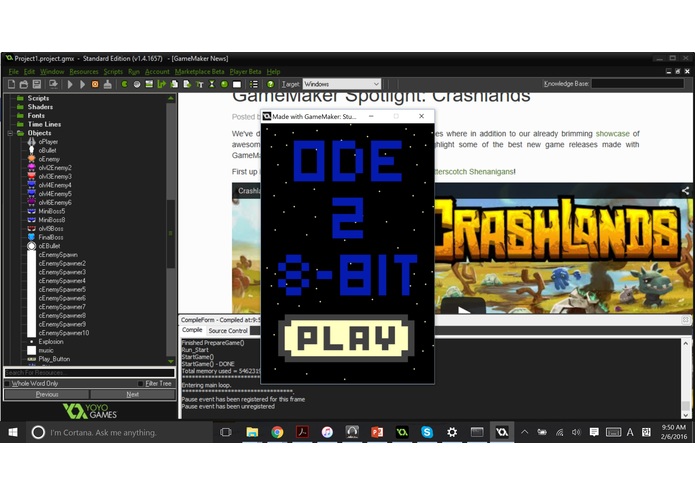695x494 pixels.
Task: Enable the Filter Tree checkbox
Action: pyautogui.click(x=141, y=383)
